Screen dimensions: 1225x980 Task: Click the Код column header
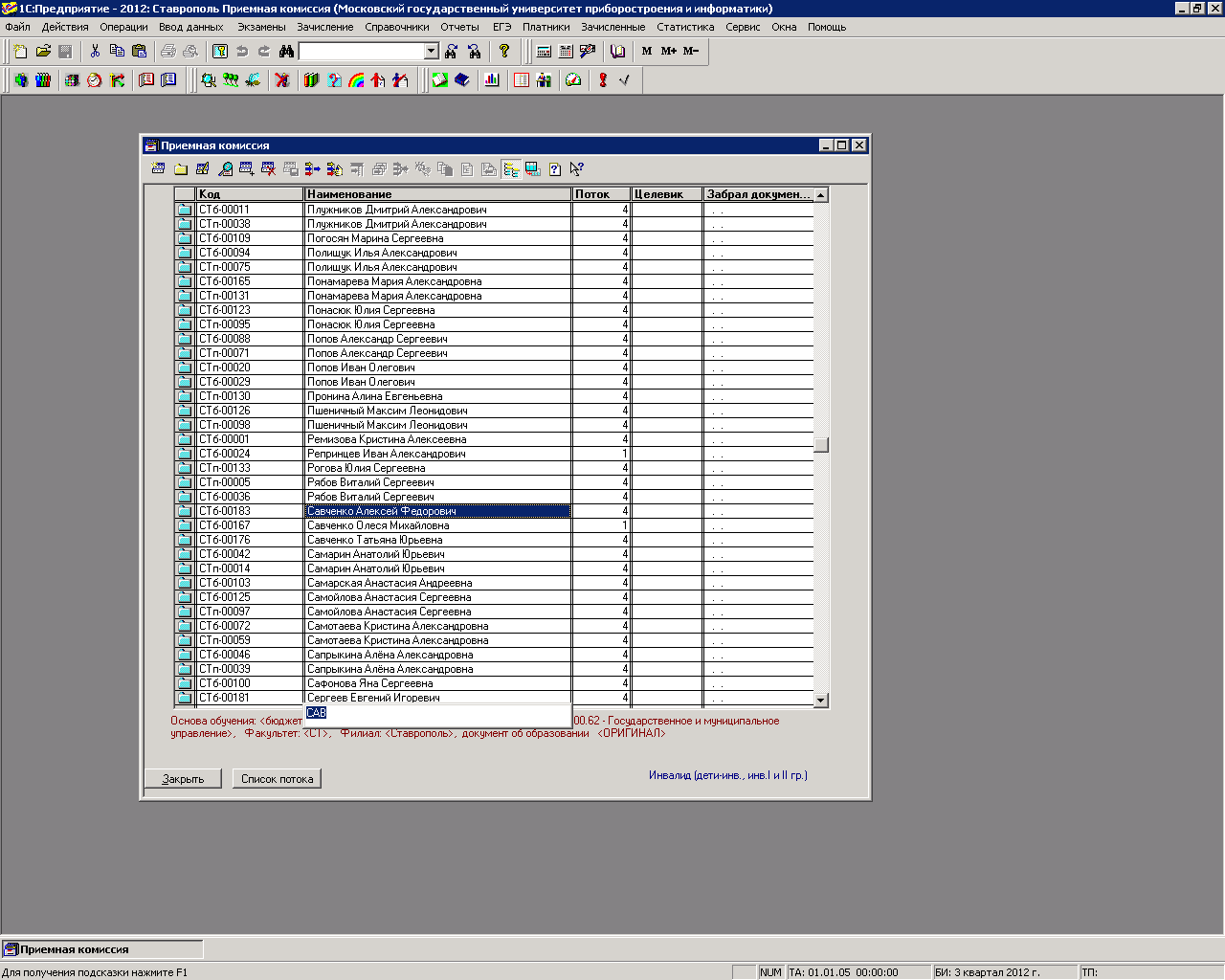pyautogui.click(x=250, y=194)
